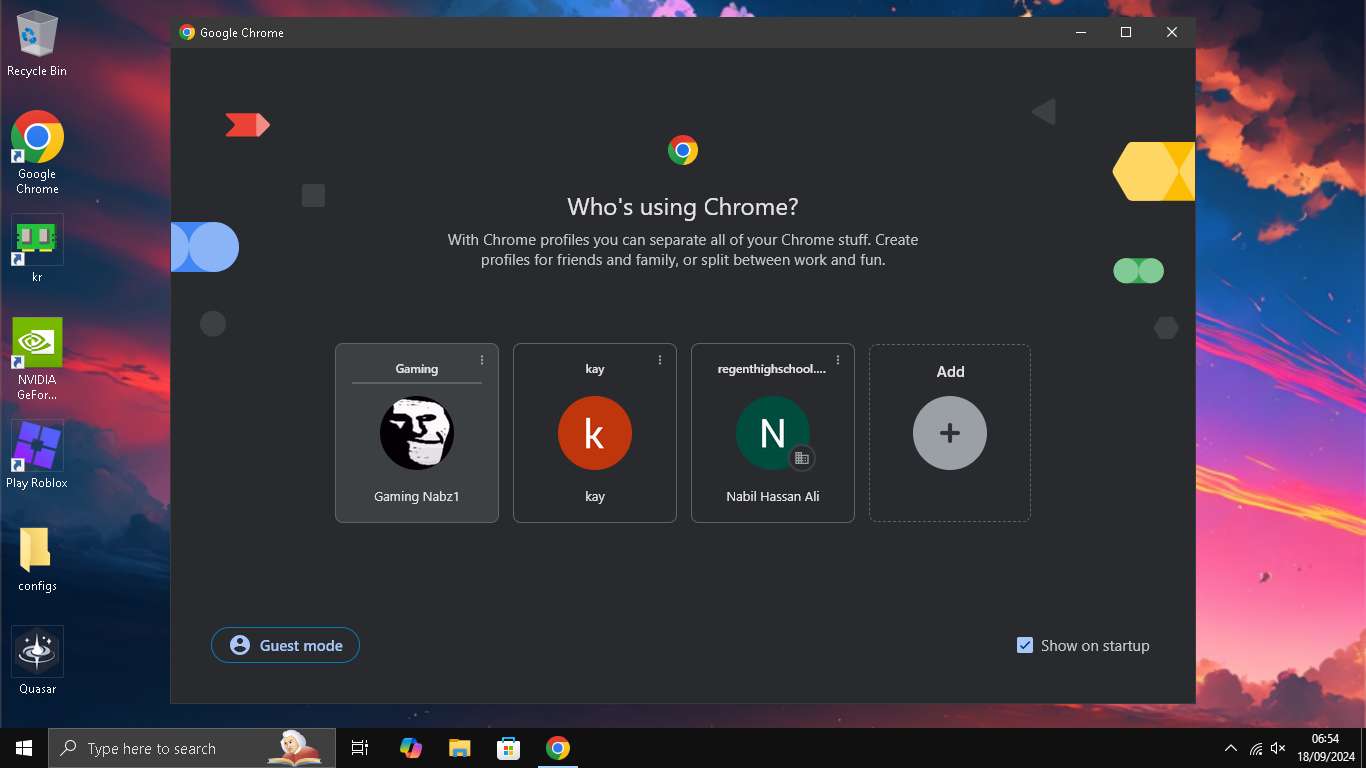Maximize the Google Chrome window
1366x768 pixels.
click(x=1126, y=32)
